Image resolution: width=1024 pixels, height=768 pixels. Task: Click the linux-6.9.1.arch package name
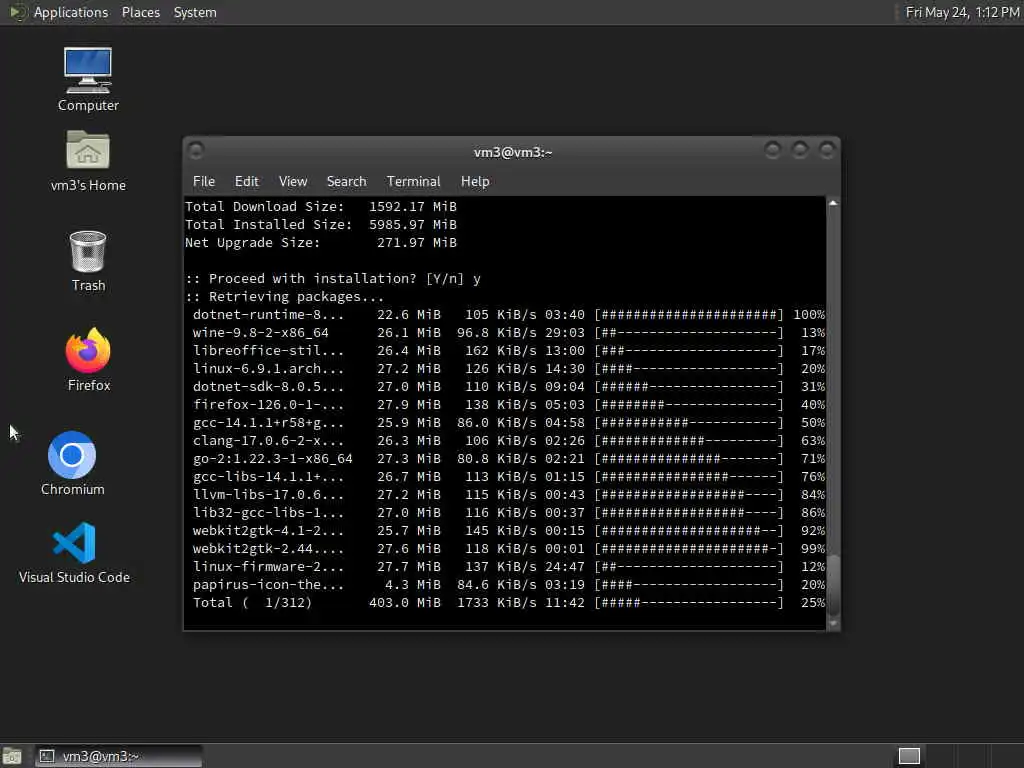[268, 369]
